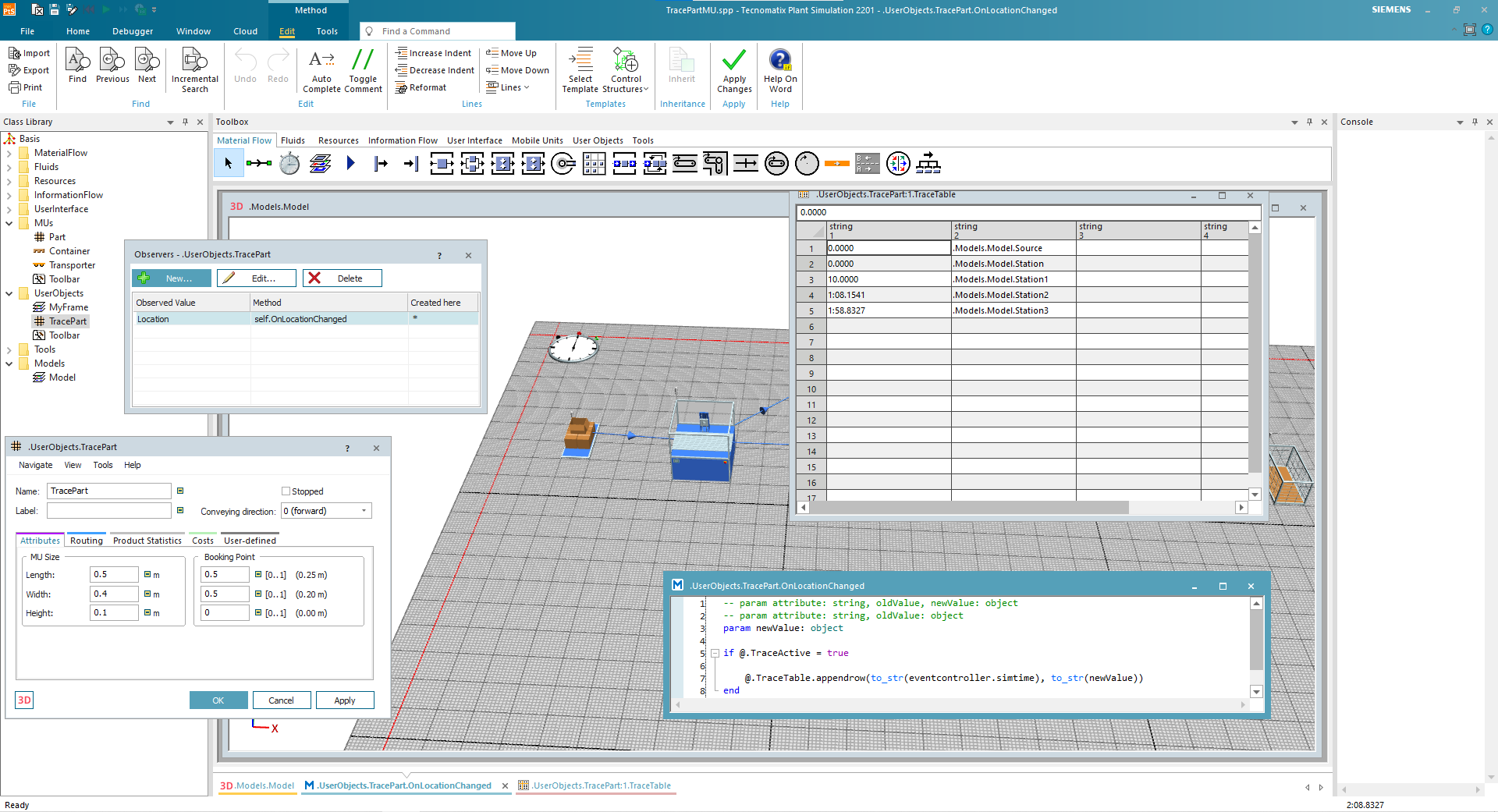Check the Stopped checkbox
This screenshot has width=1498, height=812.
click(286, 491)
